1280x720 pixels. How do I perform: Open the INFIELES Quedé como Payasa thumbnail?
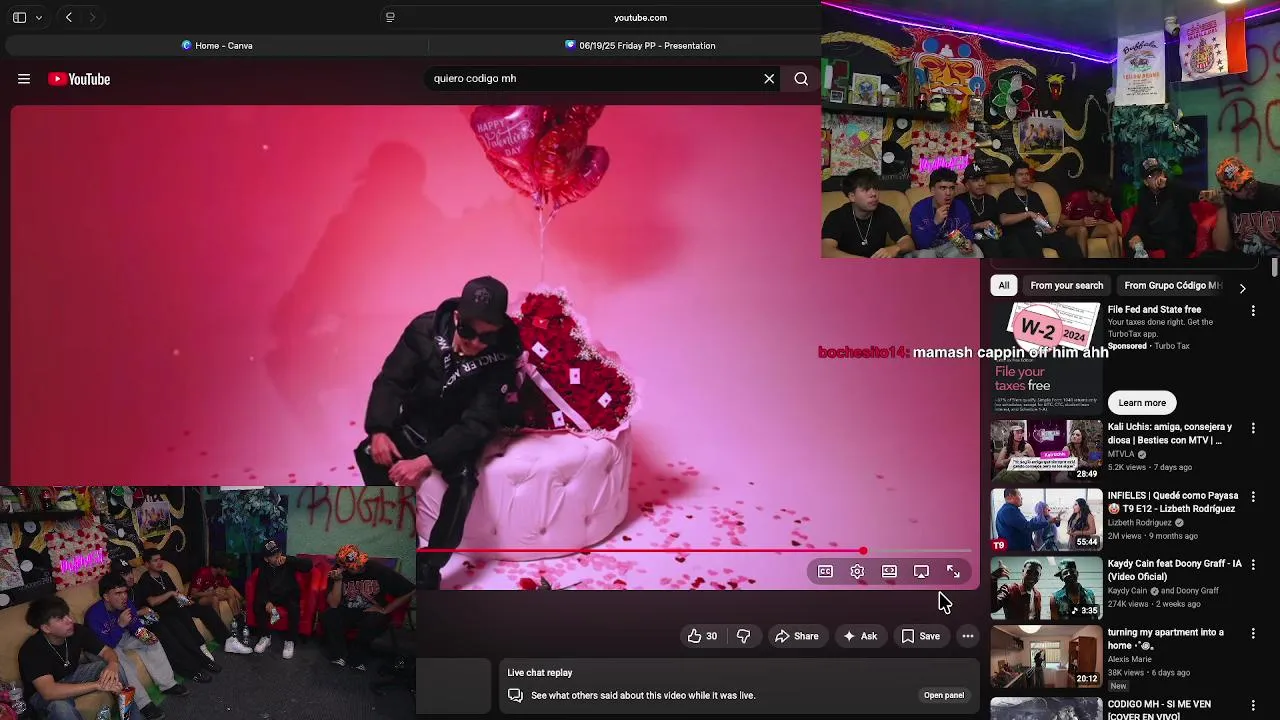click(x=1046, y=519)
